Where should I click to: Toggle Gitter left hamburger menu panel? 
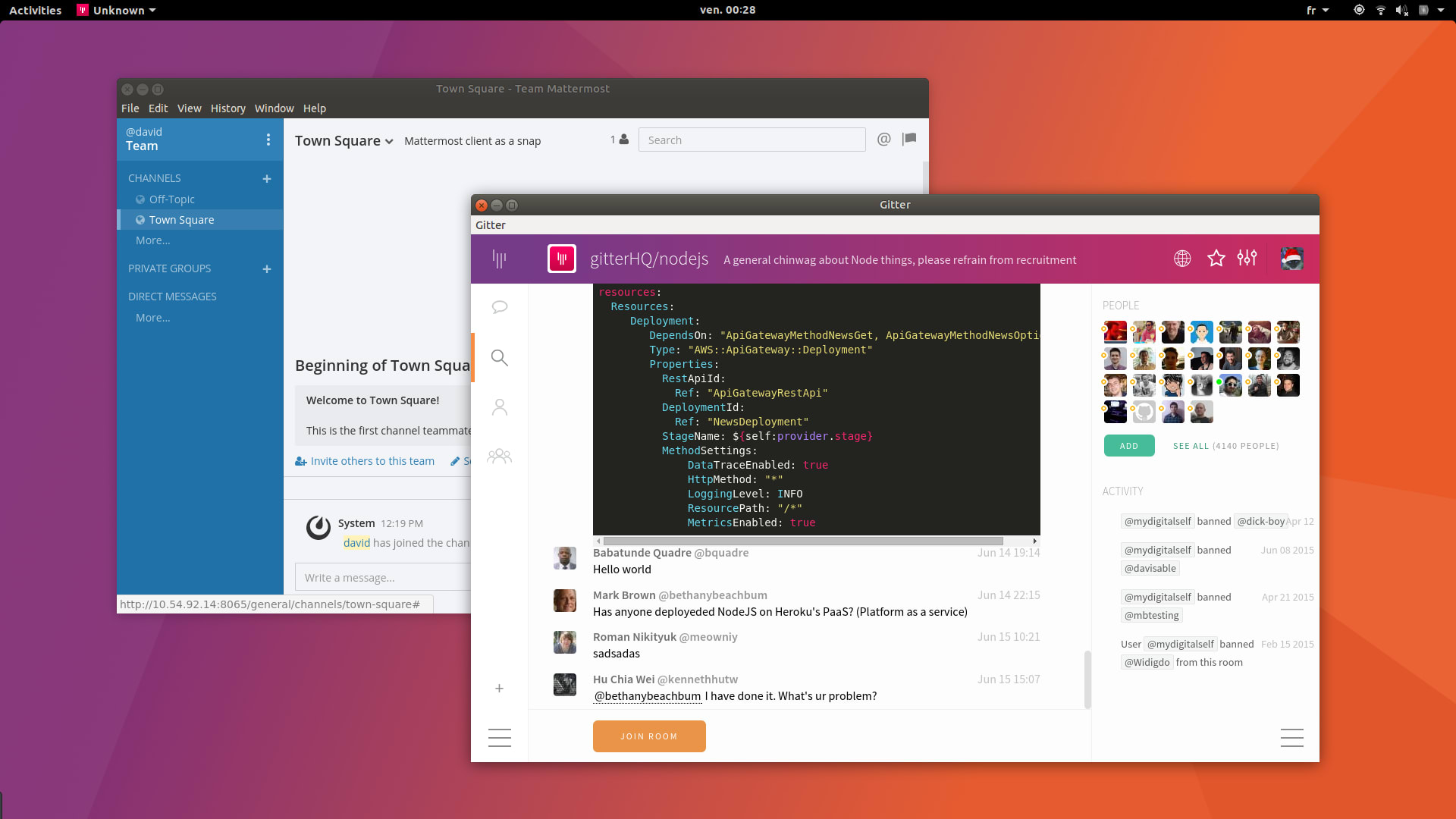click(499, 738)
